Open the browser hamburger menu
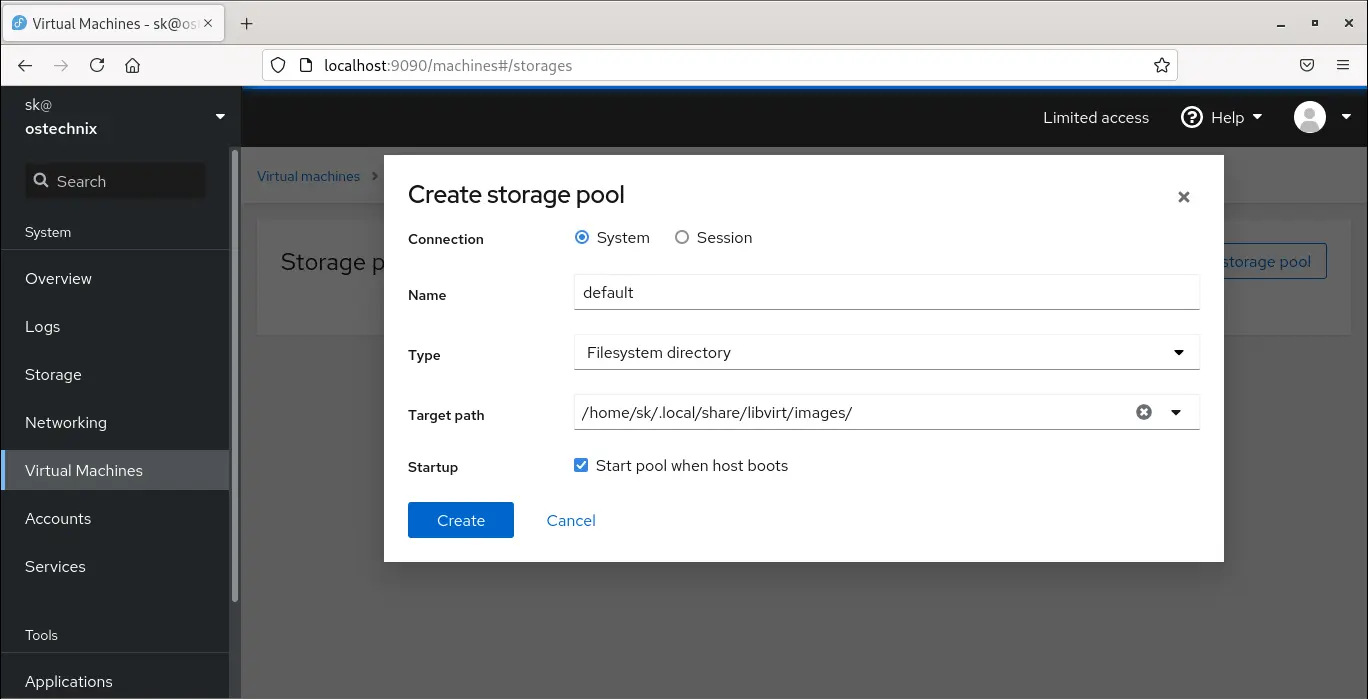This screenshot has height=699, width=1368. click(1343, 65)
